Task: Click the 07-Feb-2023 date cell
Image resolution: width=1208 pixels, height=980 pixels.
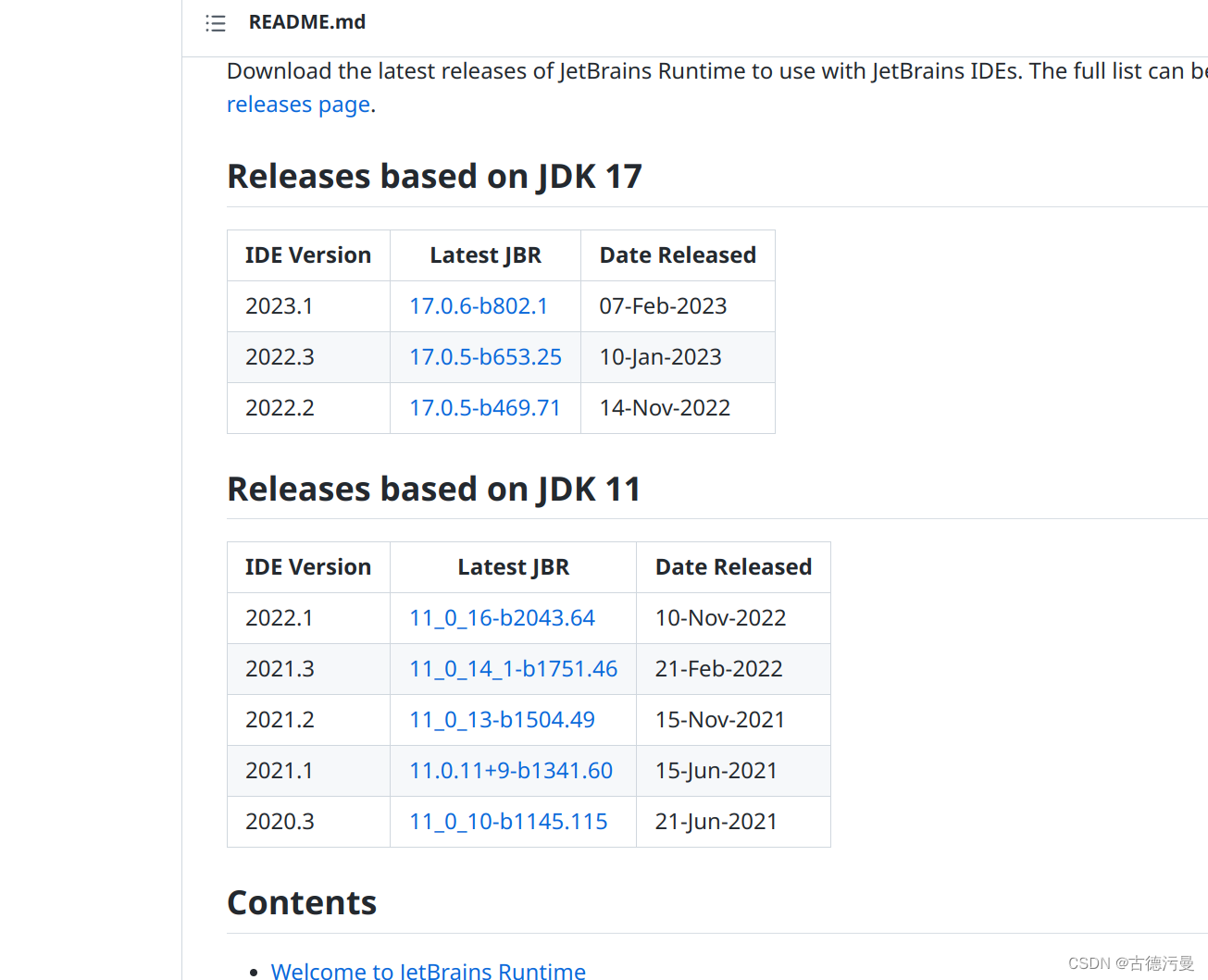Action: pos(678,306)
